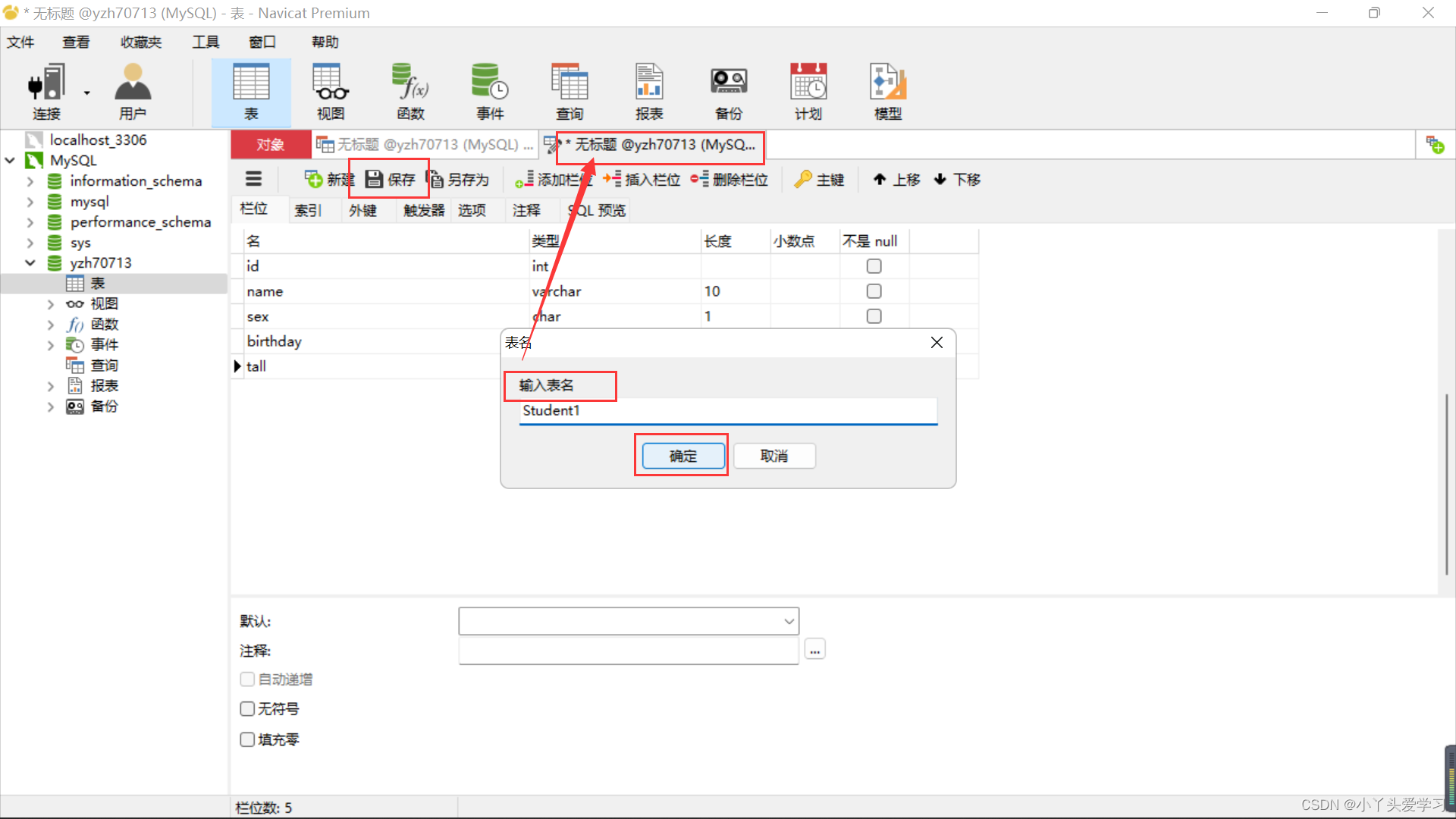Viewport: 1456px width, 819px height.
Task: Click the 取消 (Cancel) button in dialog
Action: click(x=774, y=456)
